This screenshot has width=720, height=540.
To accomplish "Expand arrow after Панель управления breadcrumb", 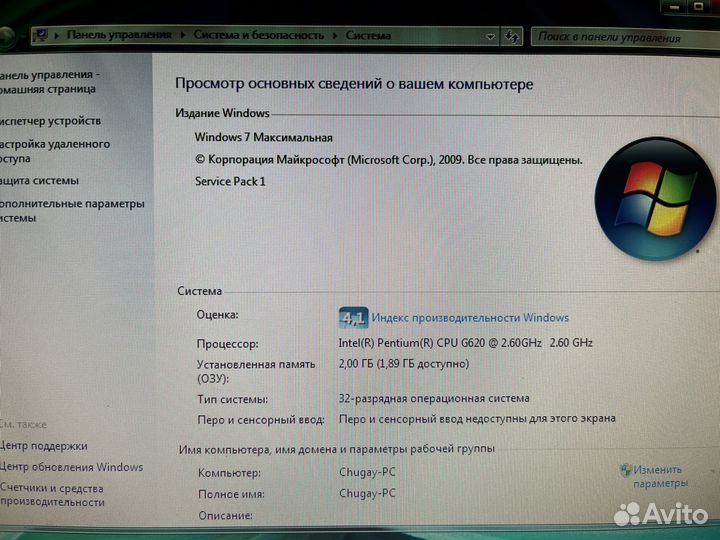I will pyautogui.click(x=183, y=35).
